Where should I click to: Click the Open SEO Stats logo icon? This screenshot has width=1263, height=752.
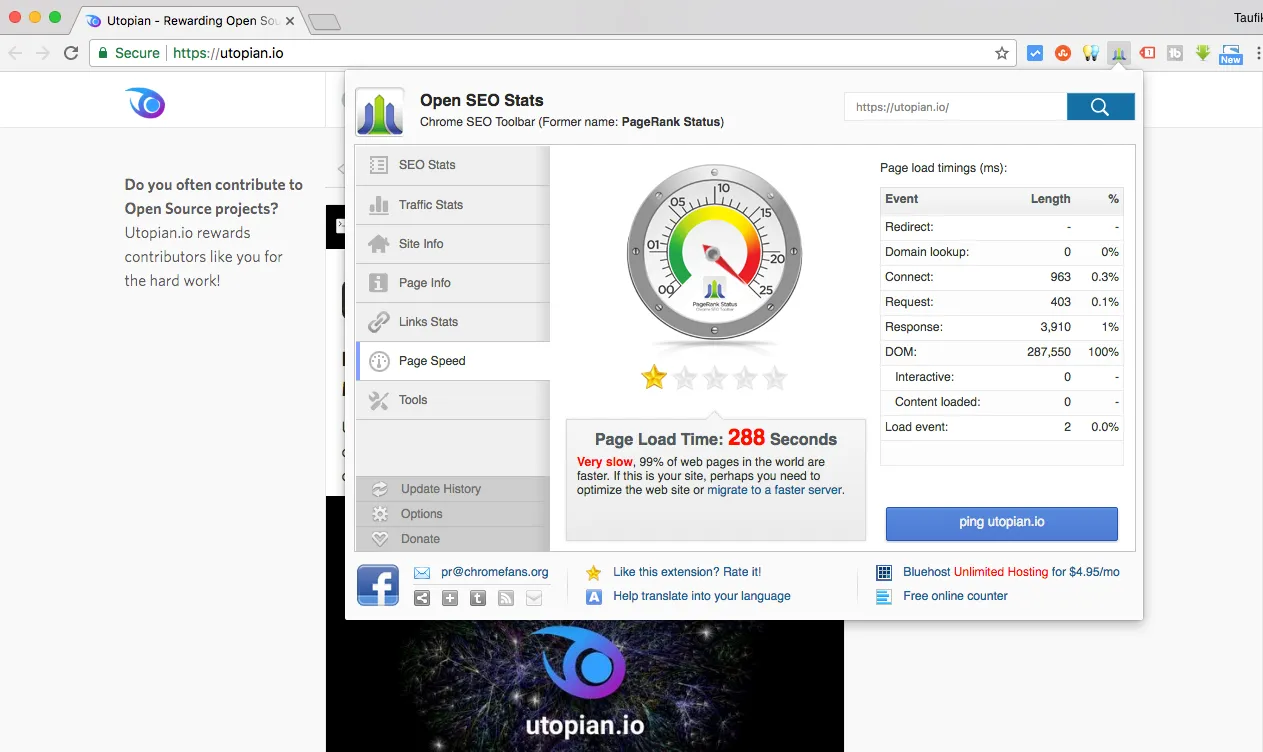(x=380, y=111)
